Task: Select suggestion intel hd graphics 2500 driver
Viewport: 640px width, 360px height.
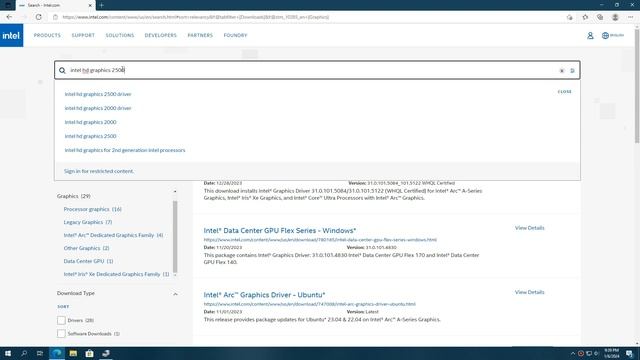Action: tap(98, 94)
